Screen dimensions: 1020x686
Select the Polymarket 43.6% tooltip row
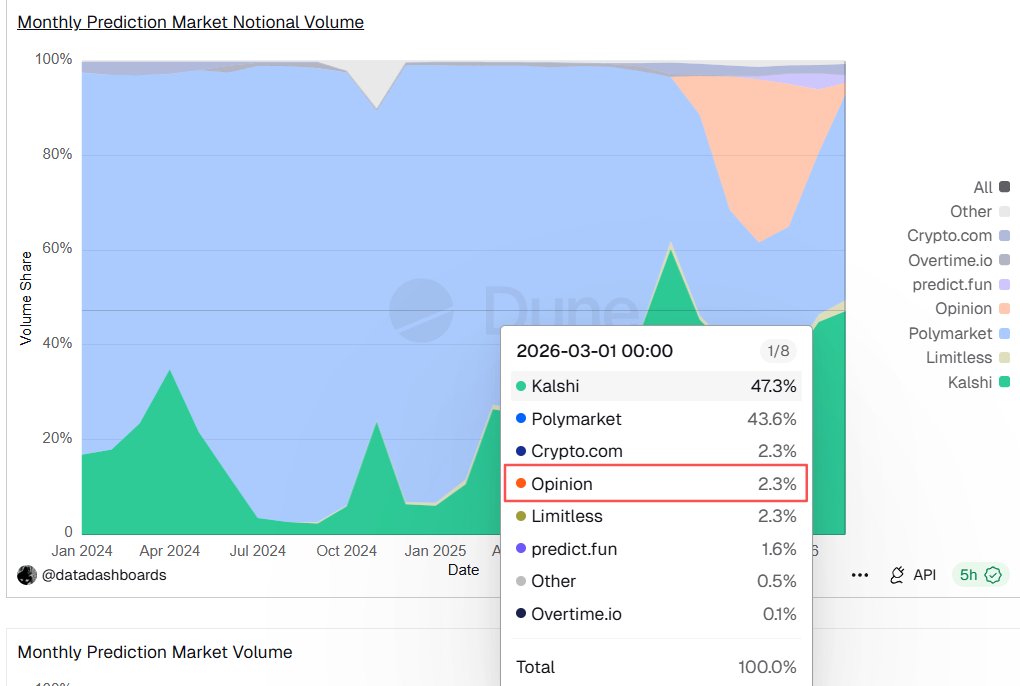pos(656,419)
